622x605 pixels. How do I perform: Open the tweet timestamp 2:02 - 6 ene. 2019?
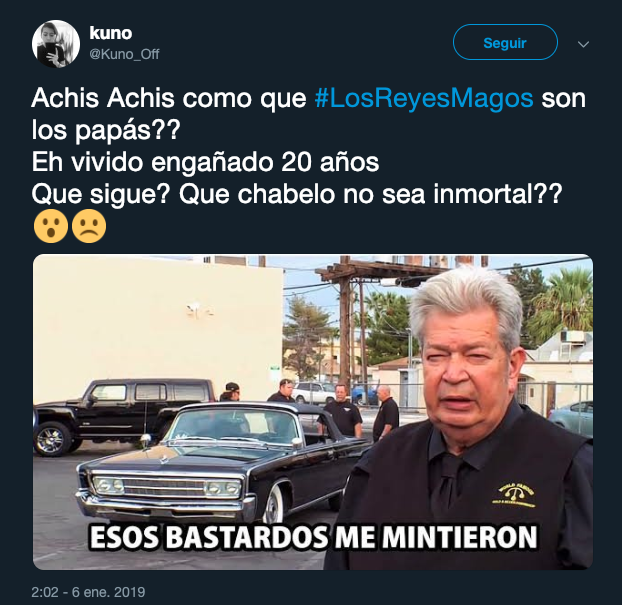point(88,592)
